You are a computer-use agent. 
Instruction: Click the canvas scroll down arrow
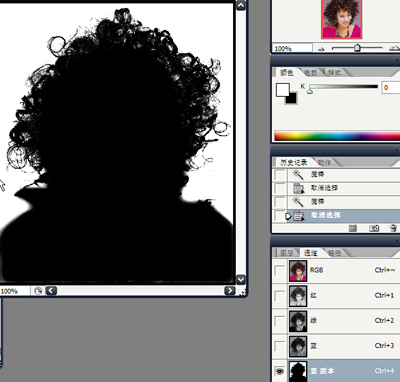[241, 279]
